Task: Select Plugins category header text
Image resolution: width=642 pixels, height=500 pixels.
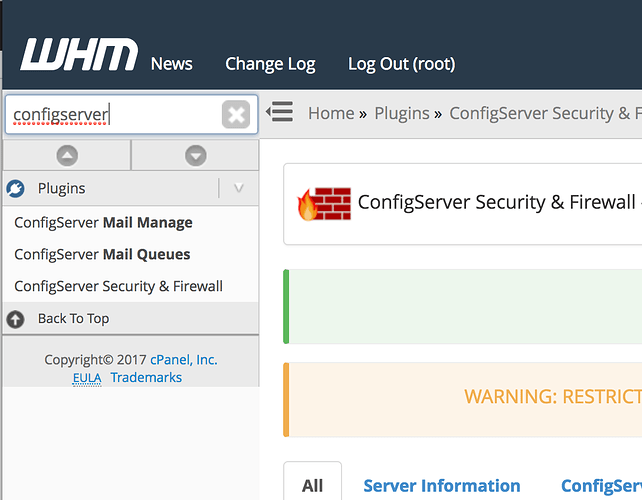Action: pos(61,188)
